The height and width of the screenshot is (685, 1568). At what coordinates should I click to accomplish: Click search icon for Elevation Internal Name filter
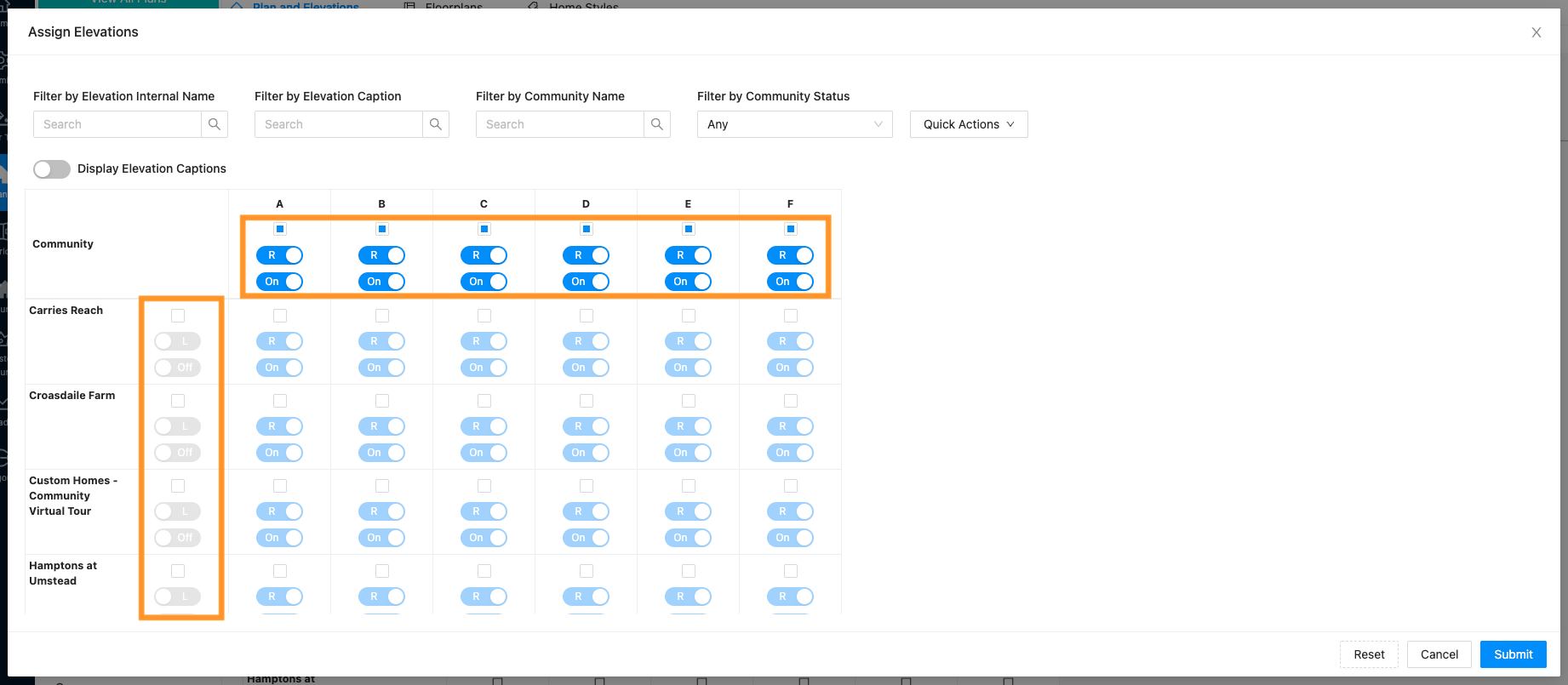tap(215, 124)
